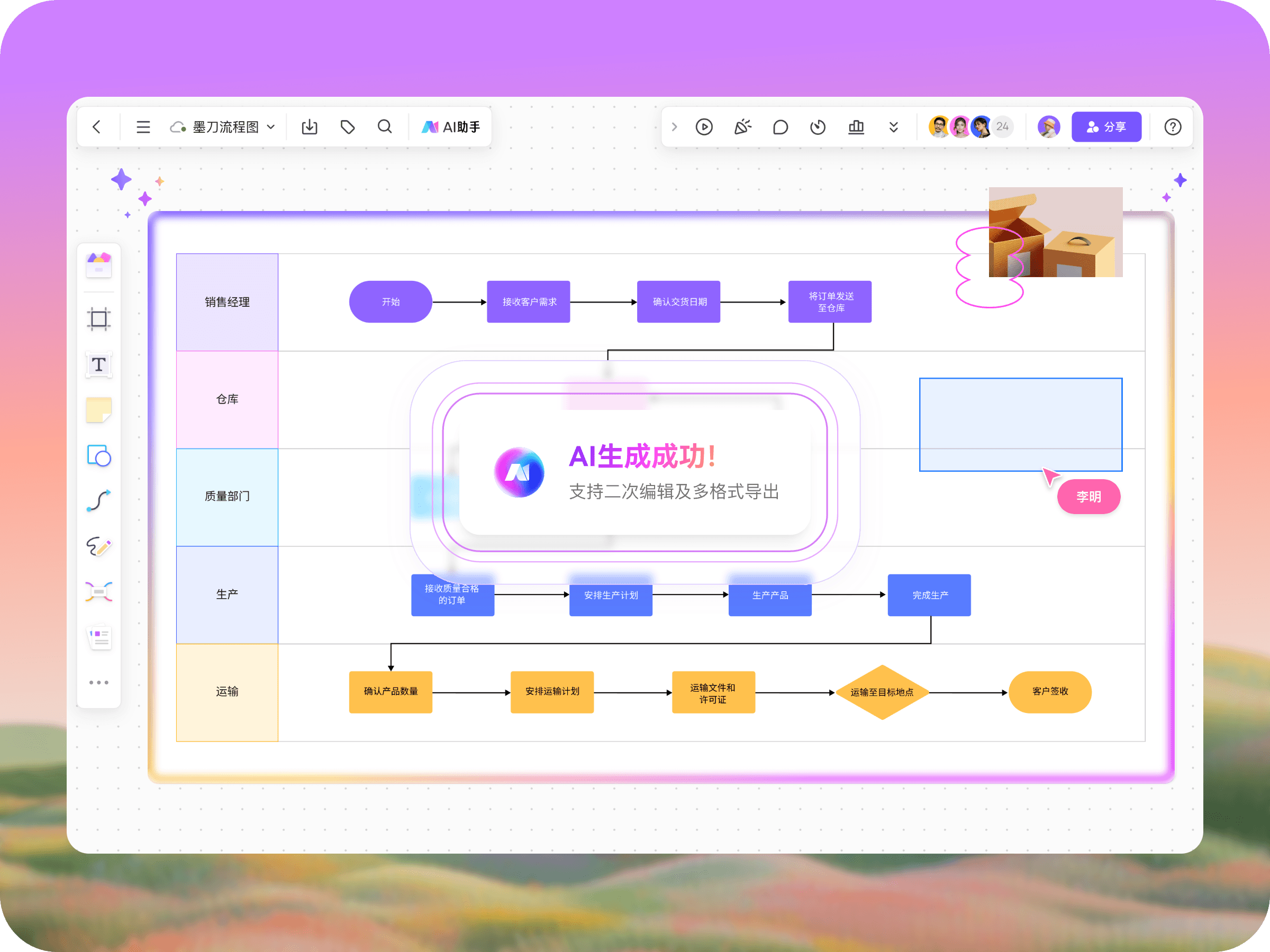Screen dimensions: 1270x952
Task: Select the 生产产品 node
Action: tap(770, 595)
